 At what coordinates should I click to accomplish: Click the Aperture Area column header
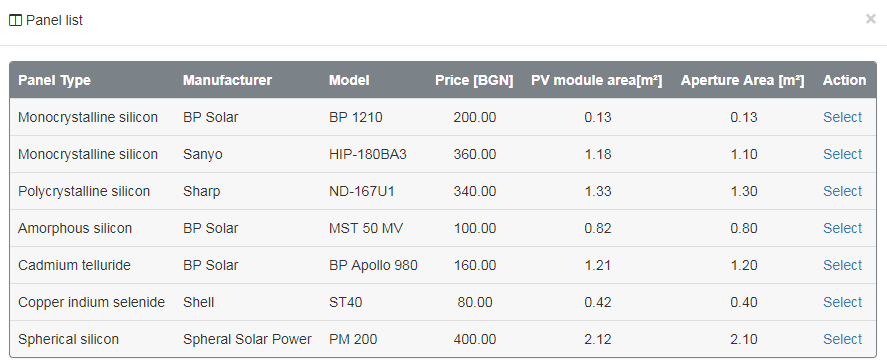tap(742, 80)
